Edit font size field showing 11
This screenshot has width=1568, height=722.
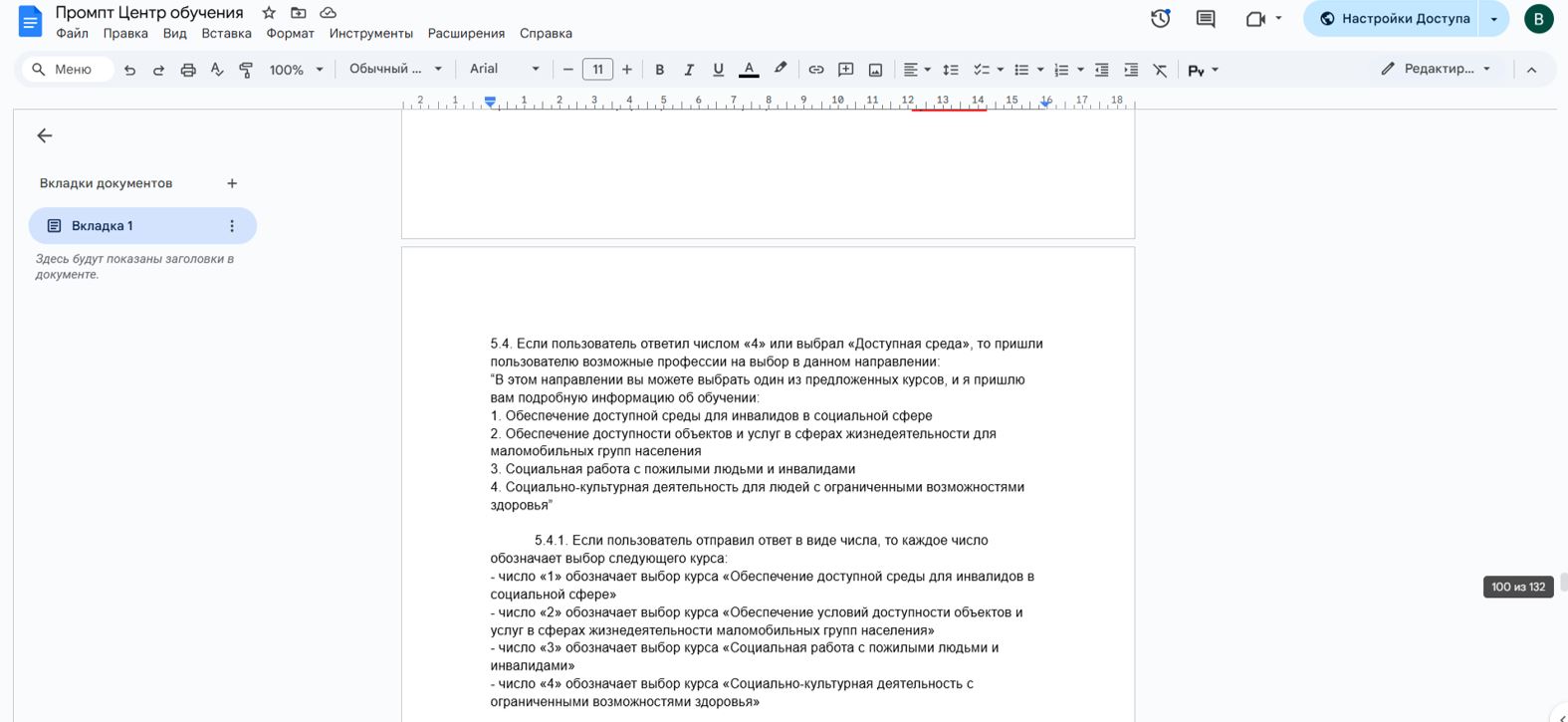(x=597, y=70)
